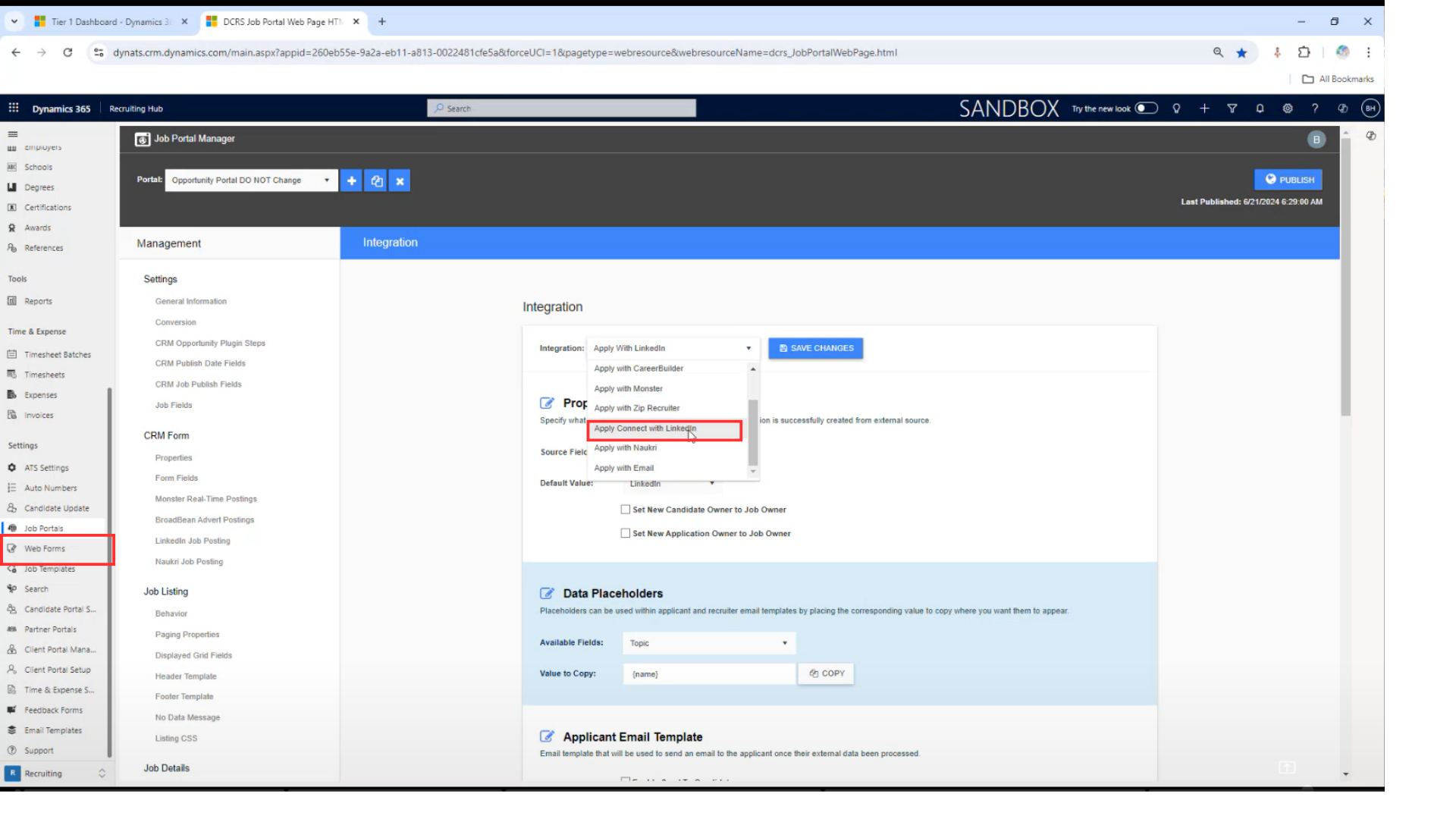
Task: Select Apply with Monster option
Action: (x=667, y=388)
